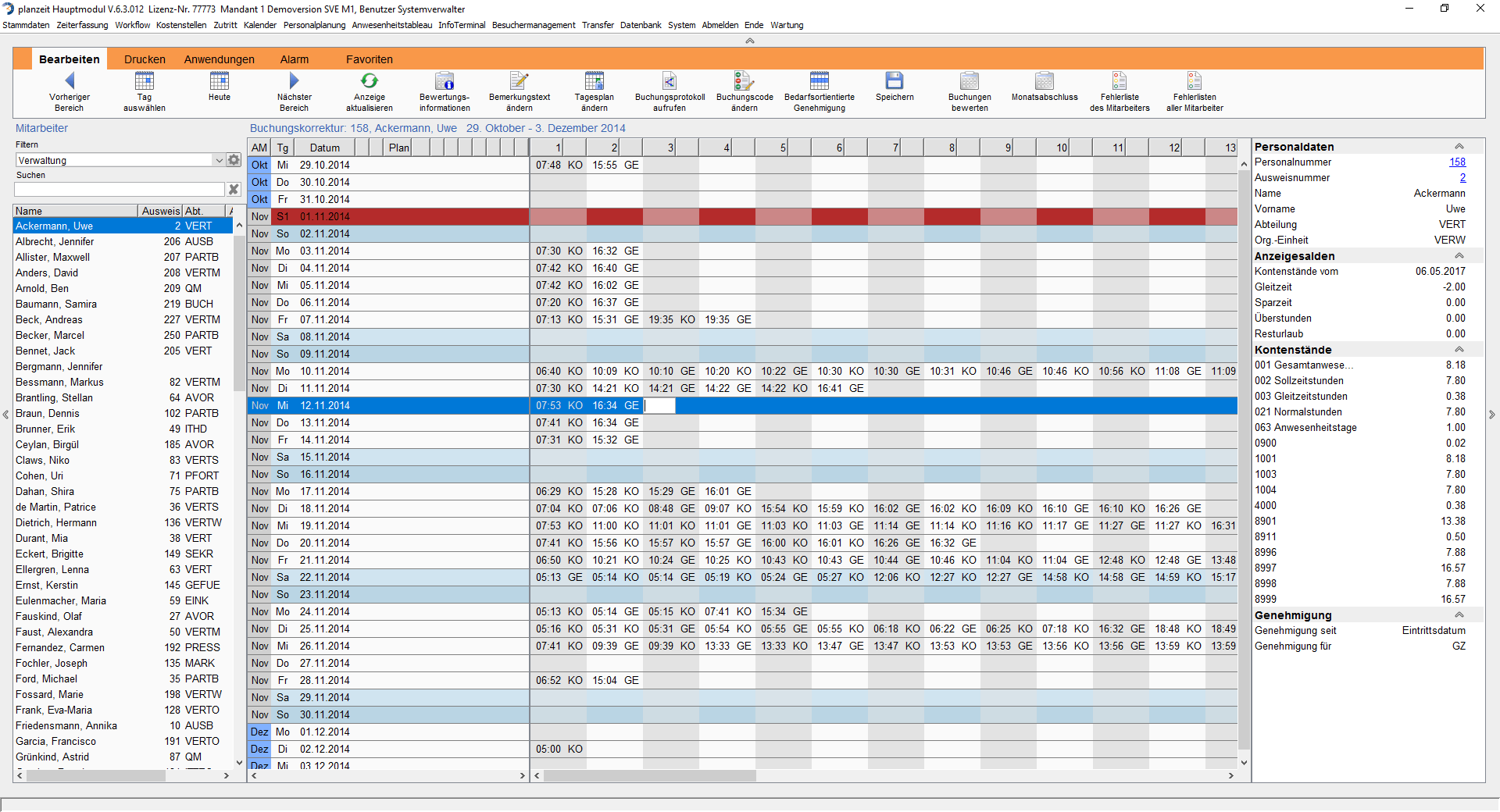Click into the Suchen input field
Viewport: 1500px width, 812px height.
pyautogui.click(x=120, y=190)
